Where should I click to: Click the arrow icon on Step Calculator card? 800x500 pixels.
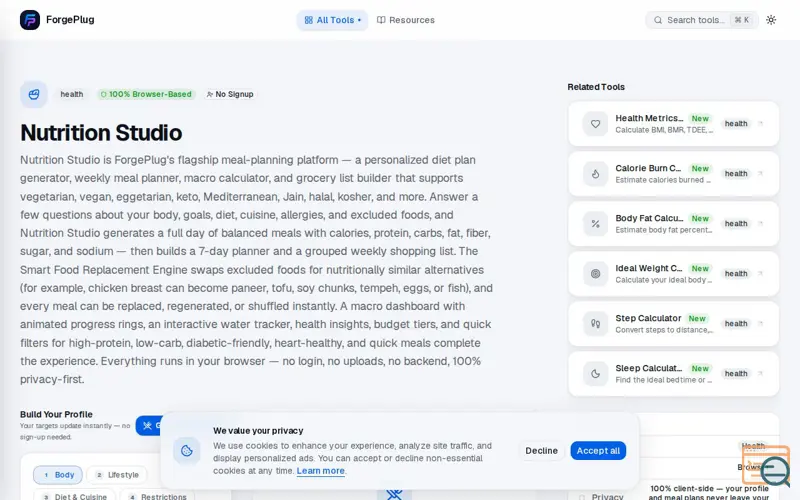point(760,323)
